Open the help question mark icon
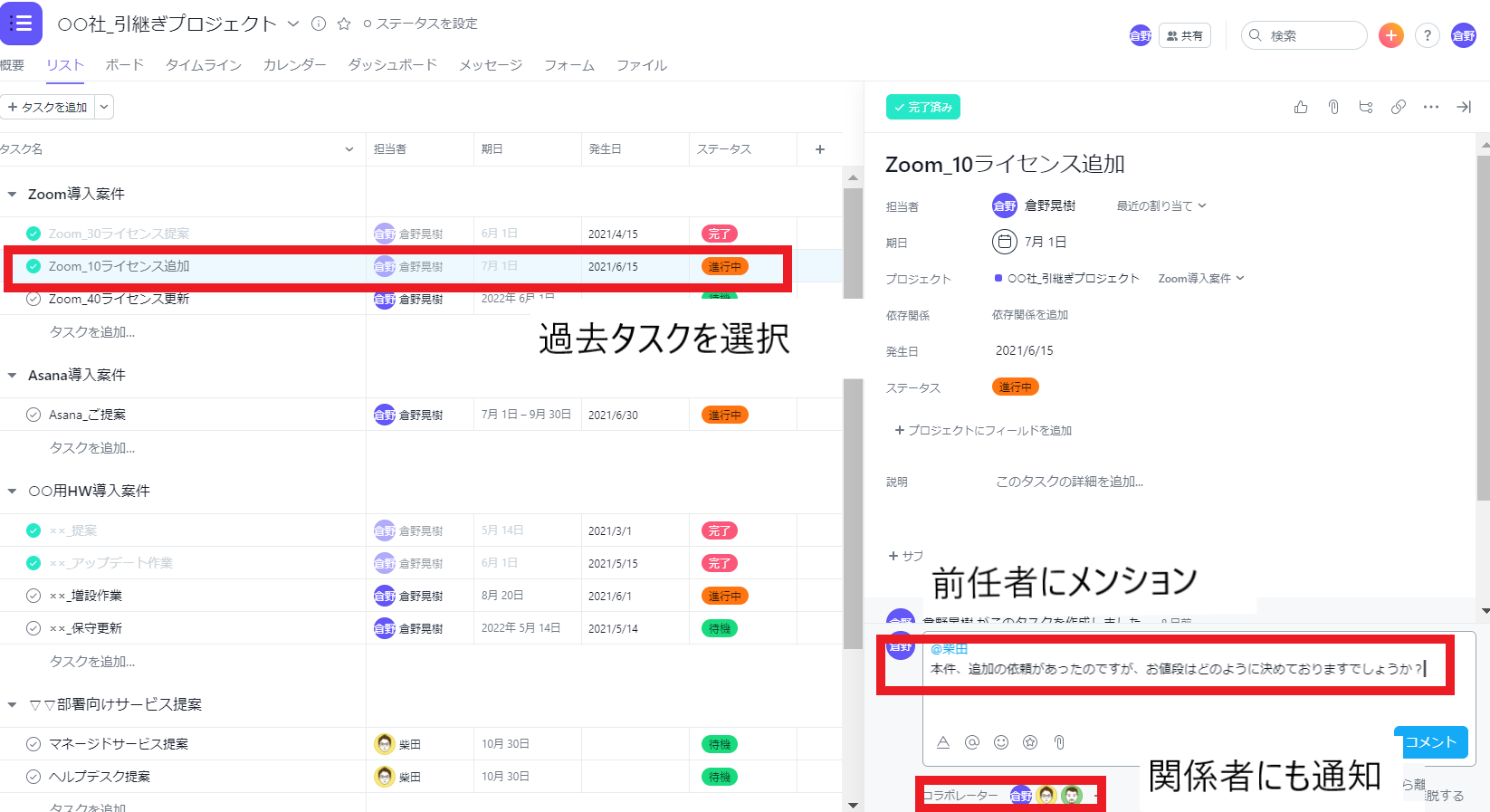 [1428, 35]
